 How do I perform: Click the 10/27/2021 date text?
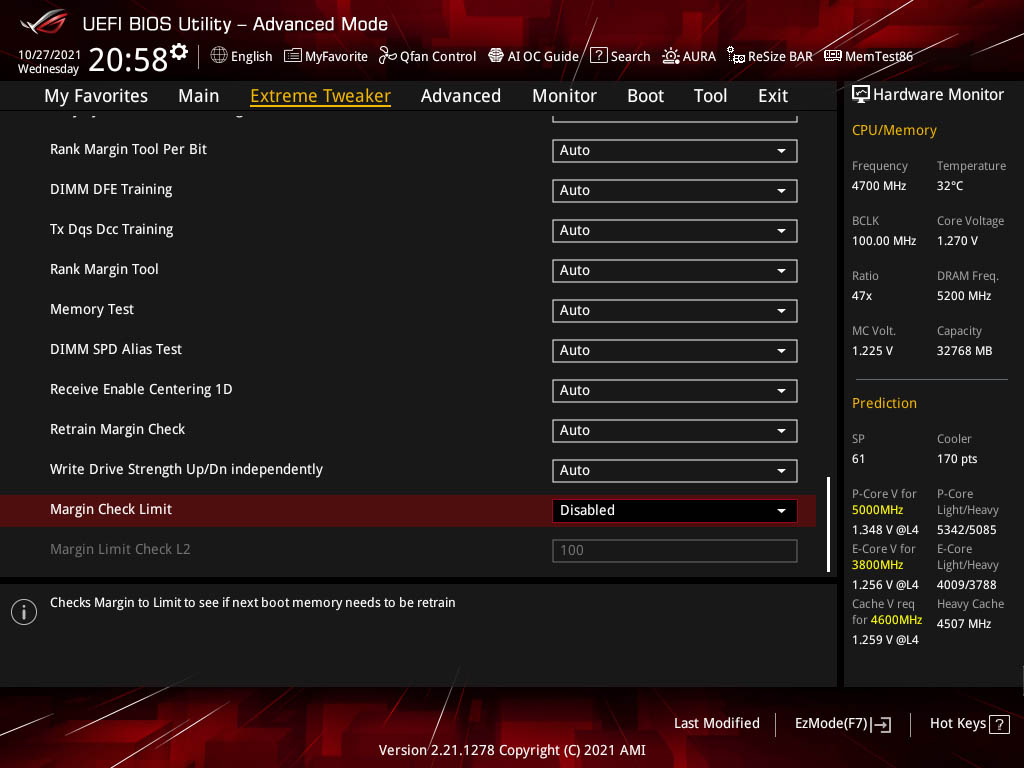click(50, 55)
